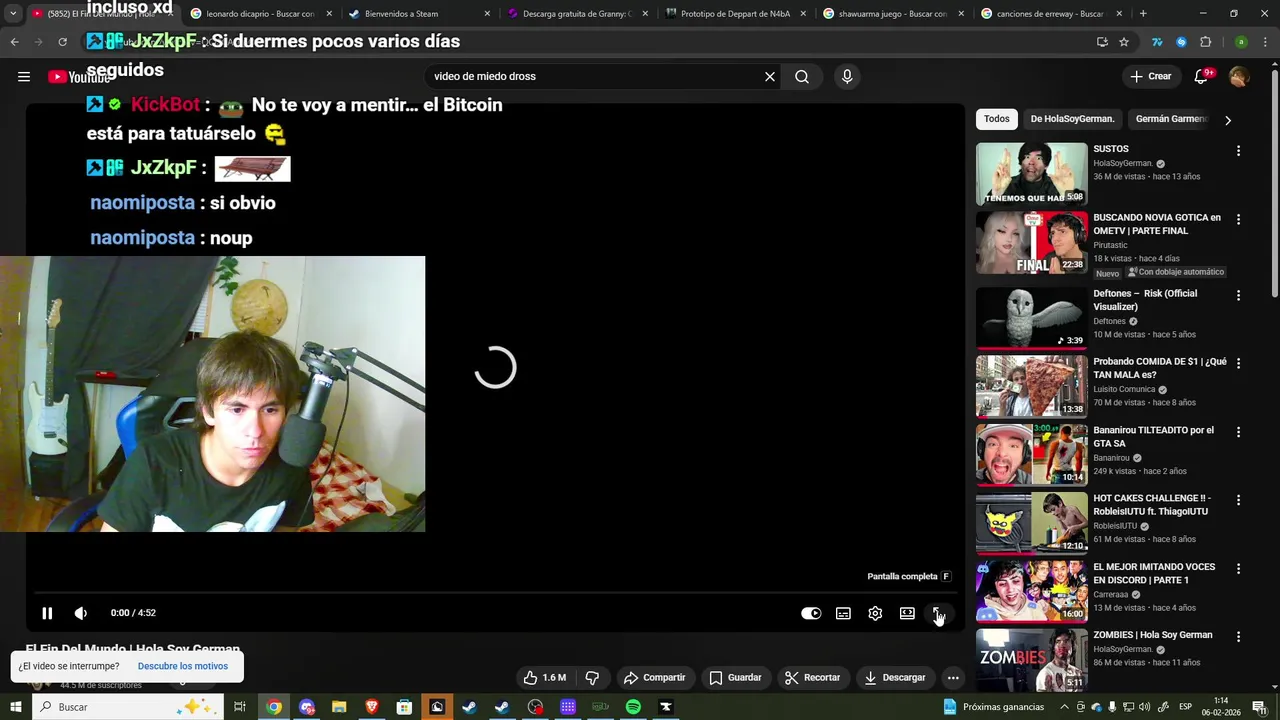This screenshot has width=1280, height=720.
Task: Open the tab search dropdown arrow
Action: point(12,14)
